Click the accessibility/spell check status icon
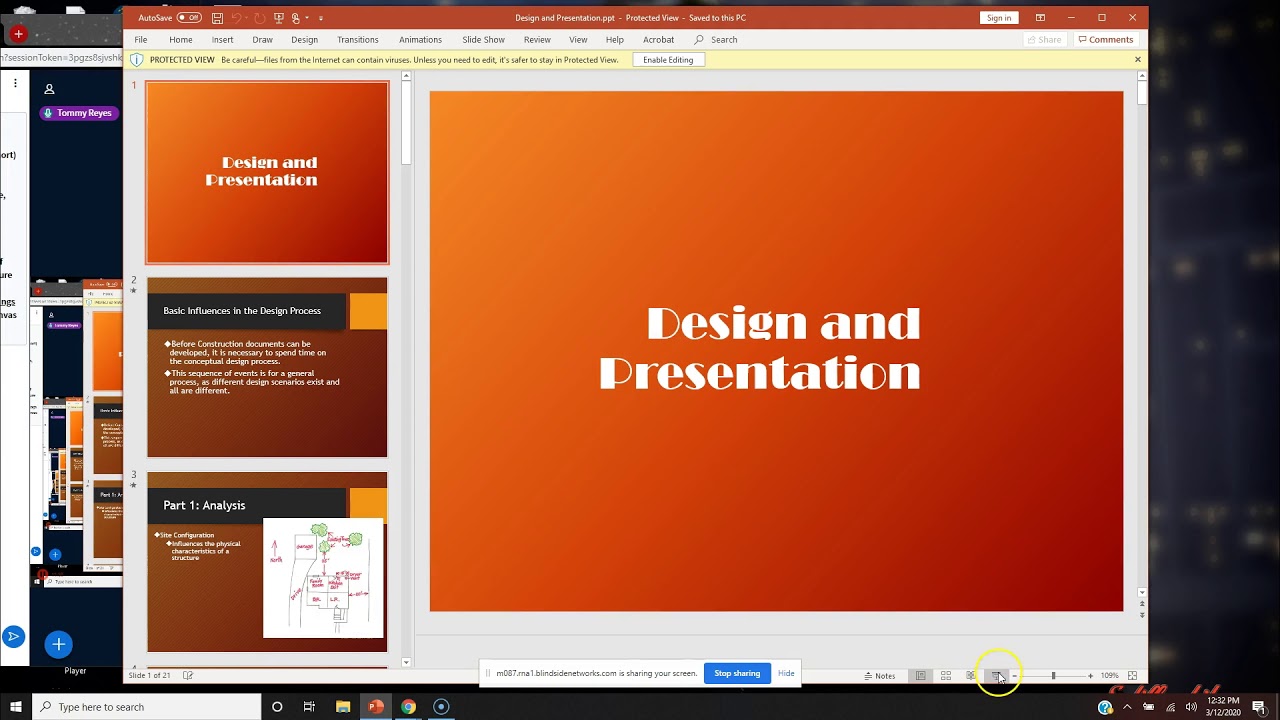1280x720 pixels. click(188, 675)
